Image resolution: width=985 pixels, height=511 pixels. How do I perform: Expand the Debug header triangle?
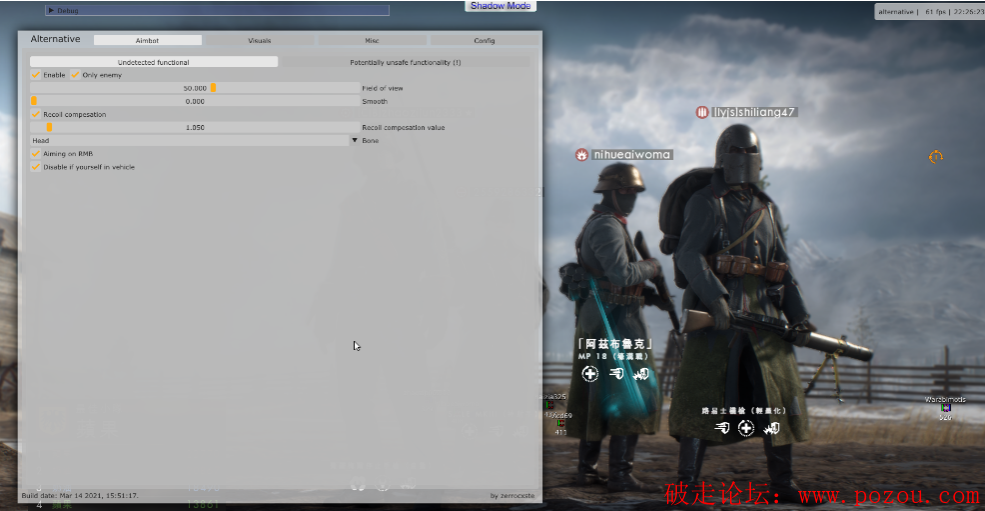51,11
